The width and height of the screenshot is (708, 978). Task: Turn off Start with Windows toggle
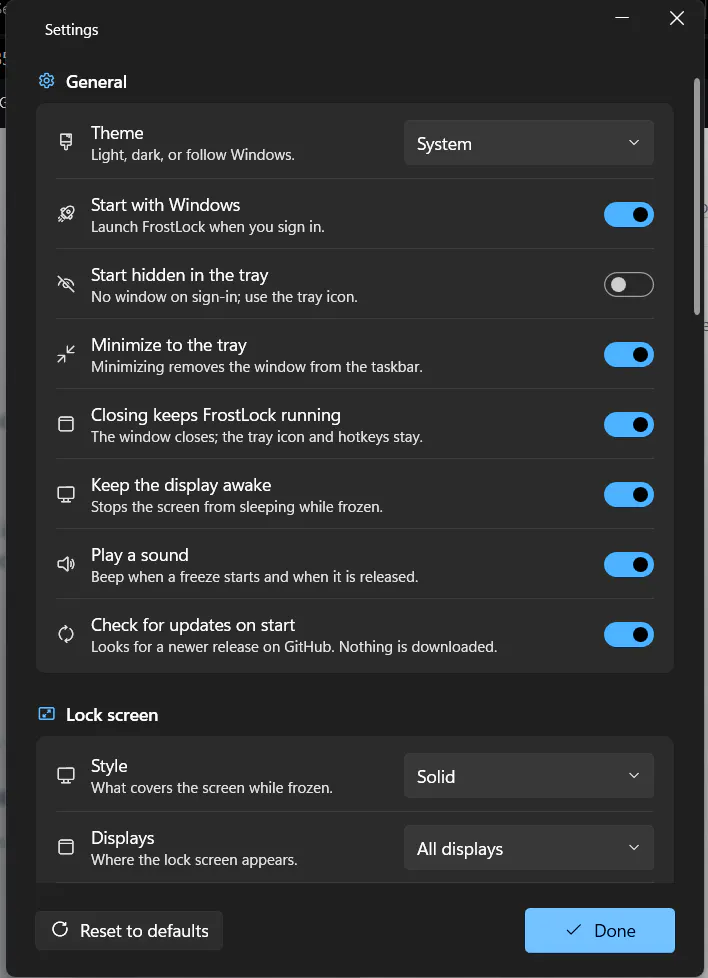click(x=629, y=215)
